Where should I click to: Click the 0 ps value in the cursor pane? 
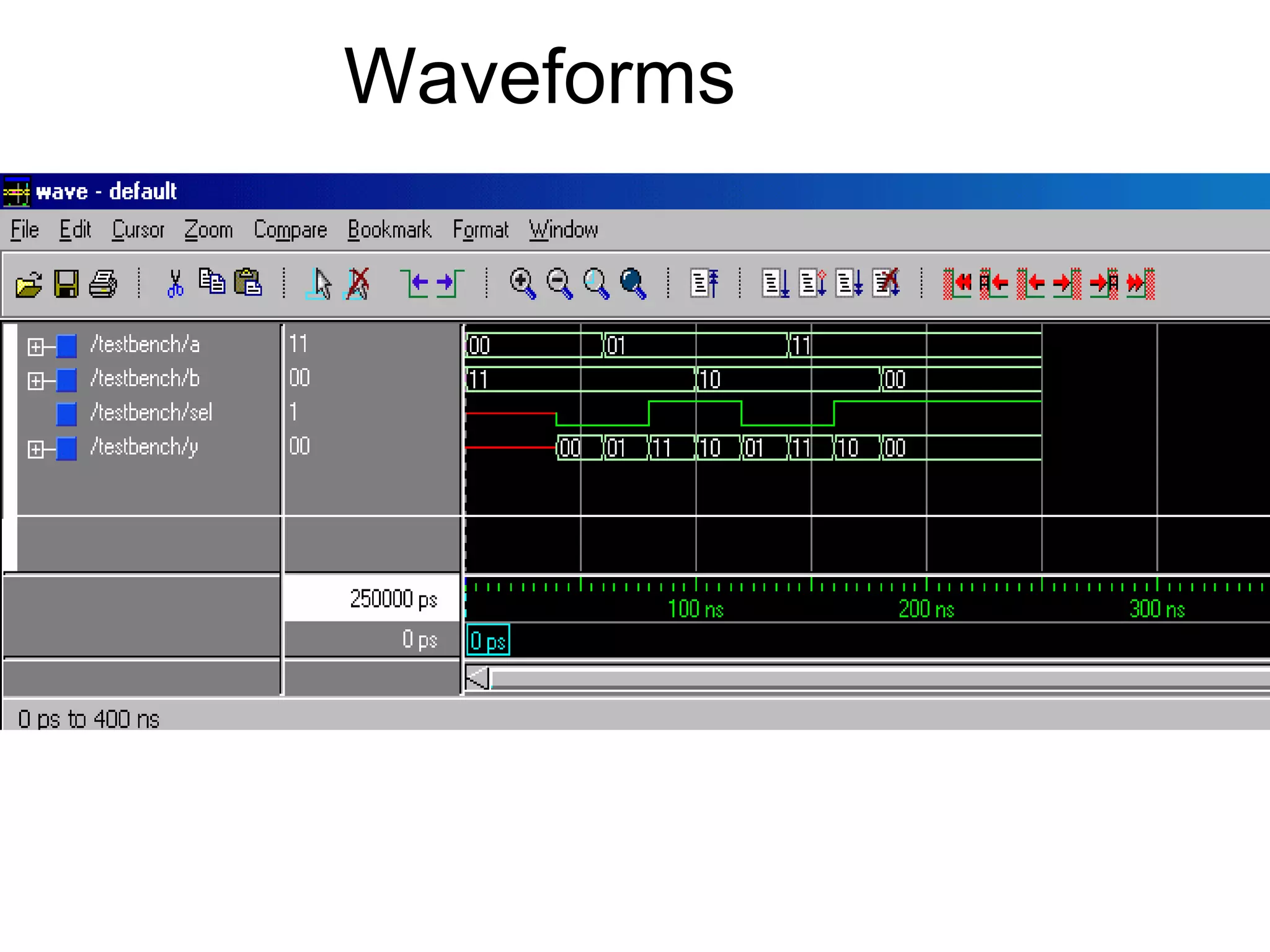[x=420, y=639]
